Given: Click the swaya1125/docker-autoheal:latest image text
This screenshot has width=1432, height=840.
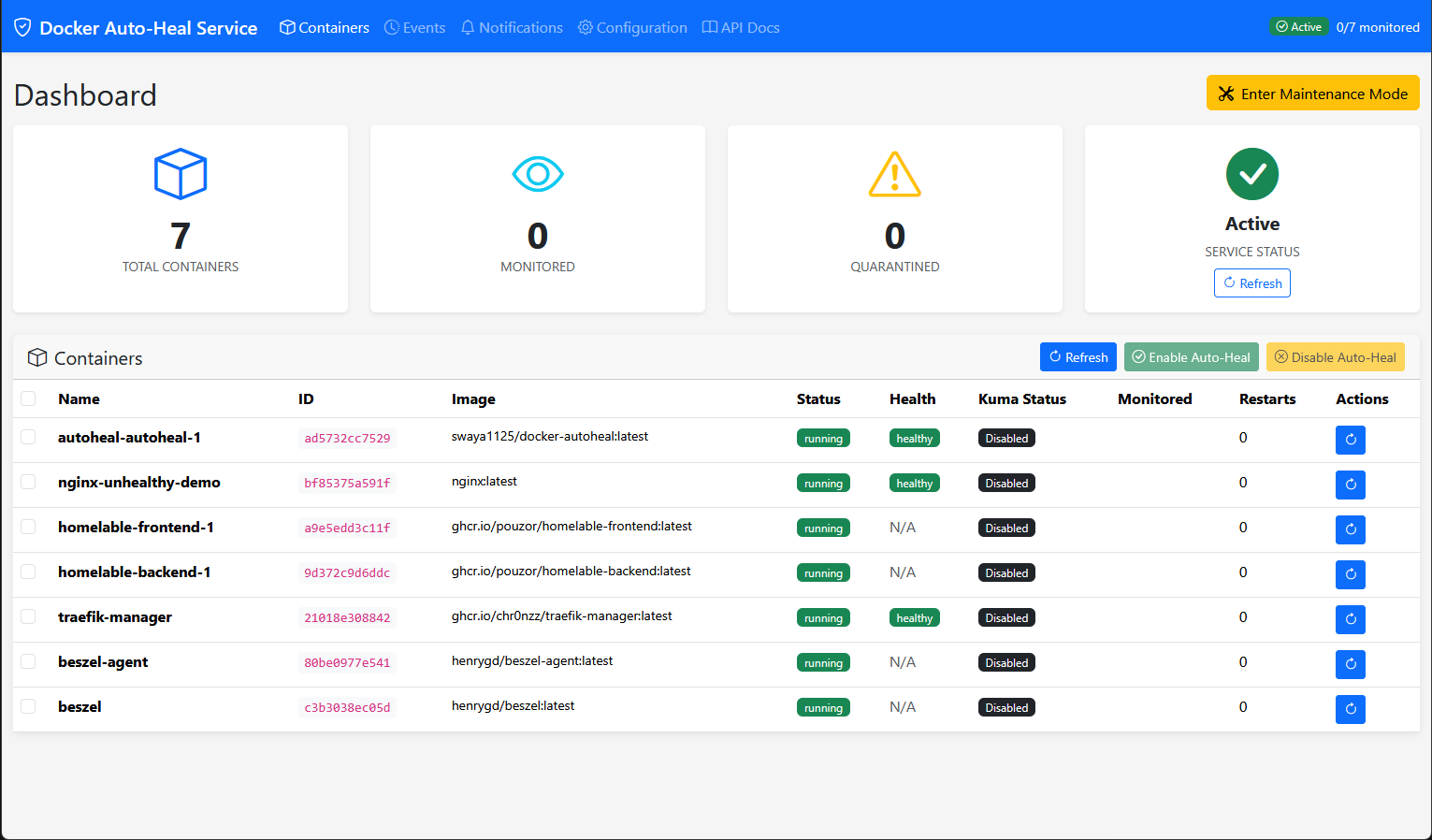Looking at the screenshot, I should click(550, 436).
